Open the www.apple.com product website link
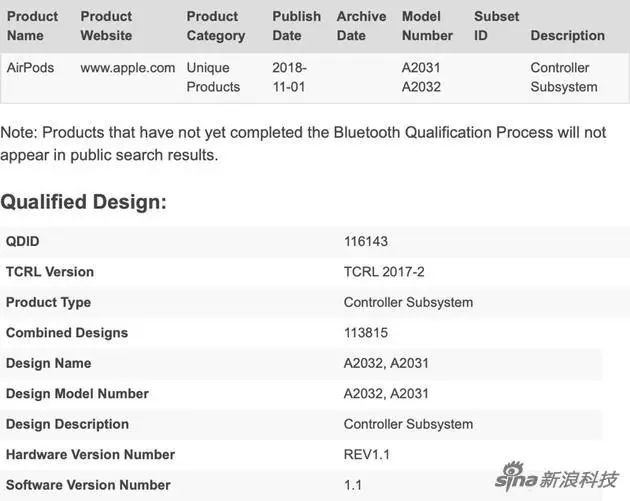 [x=128, y=68]
